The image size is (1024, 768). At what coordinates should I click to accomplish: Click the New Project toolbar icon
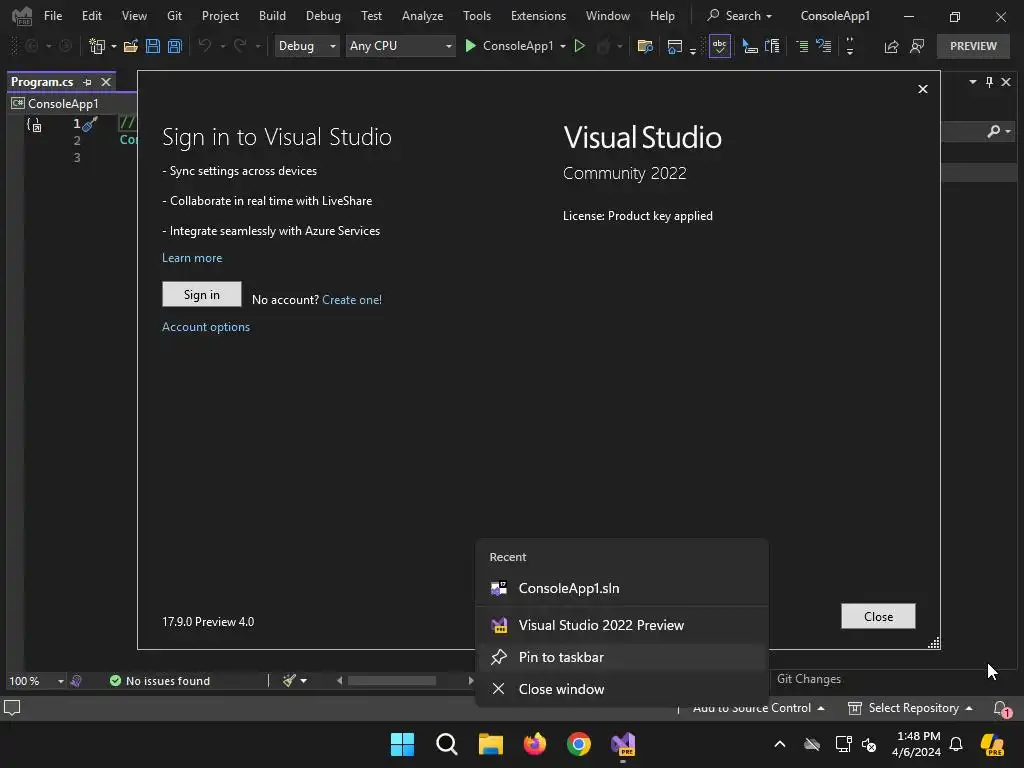pyautogui.click(x=97, y=46)
